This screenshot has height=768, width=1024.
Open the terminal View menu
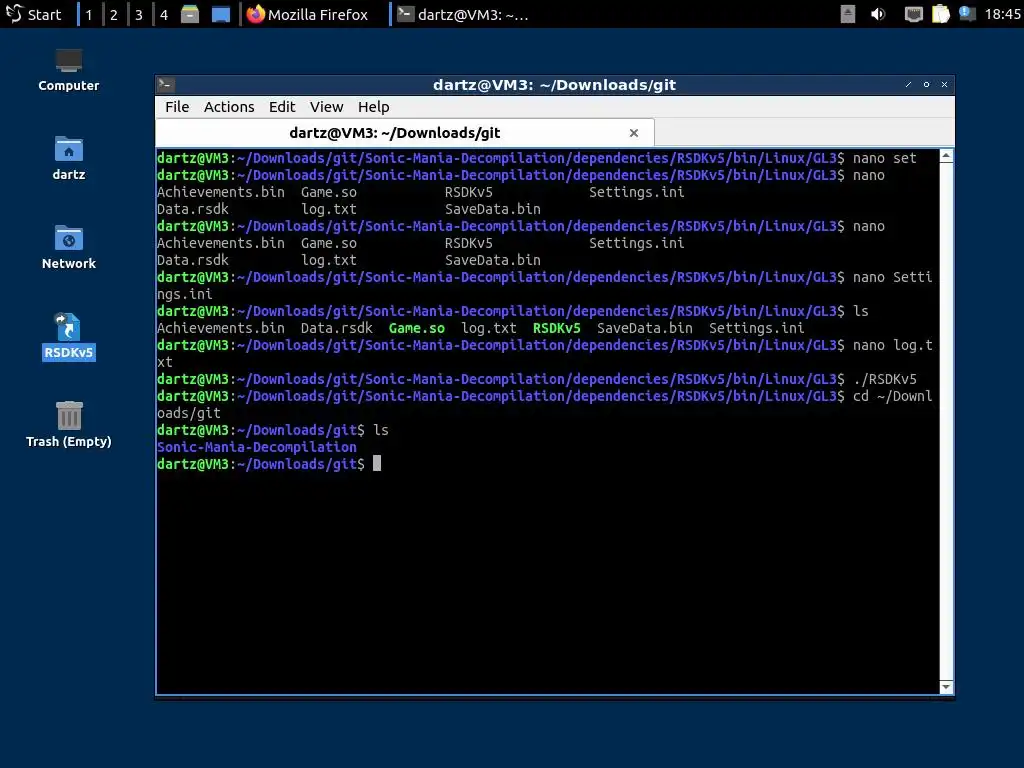point(327,106)
